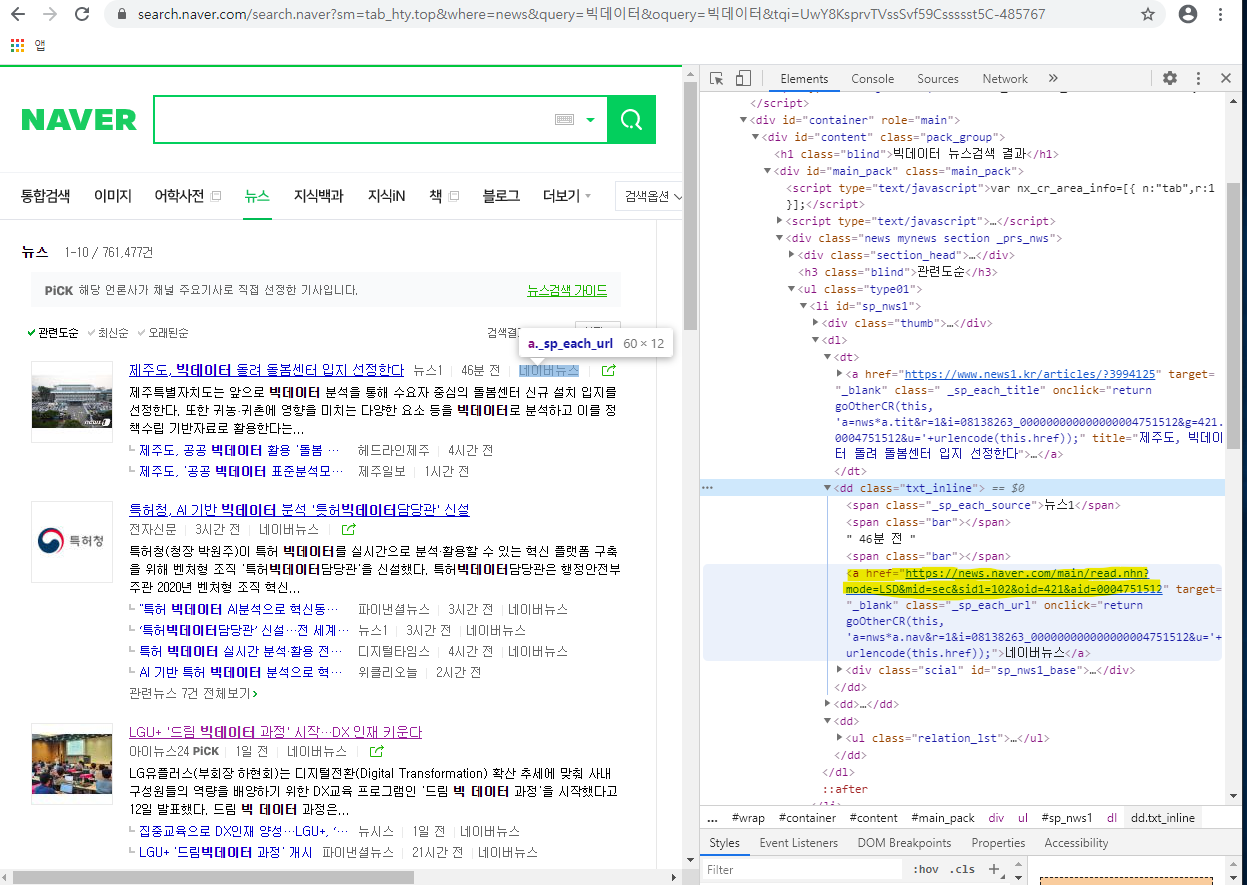
Task: Expand the ul class="relation_lst" node
Action: click(x=840, y=738)
